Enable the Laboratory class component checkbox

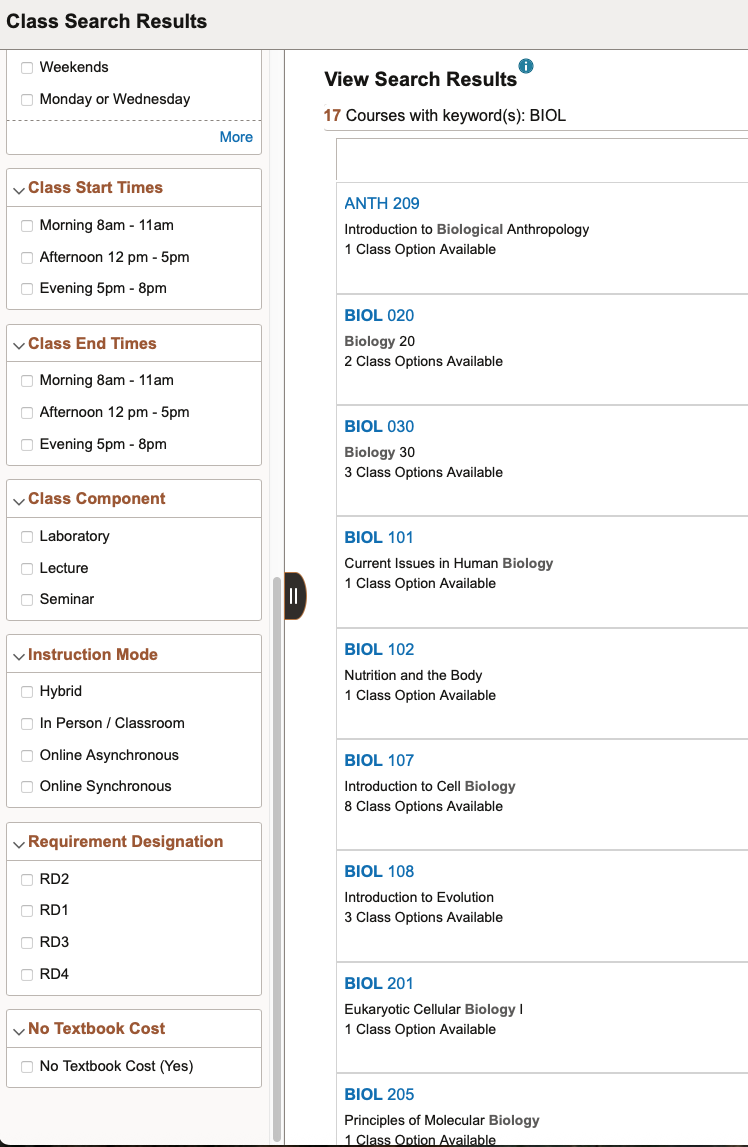(27, 537)
